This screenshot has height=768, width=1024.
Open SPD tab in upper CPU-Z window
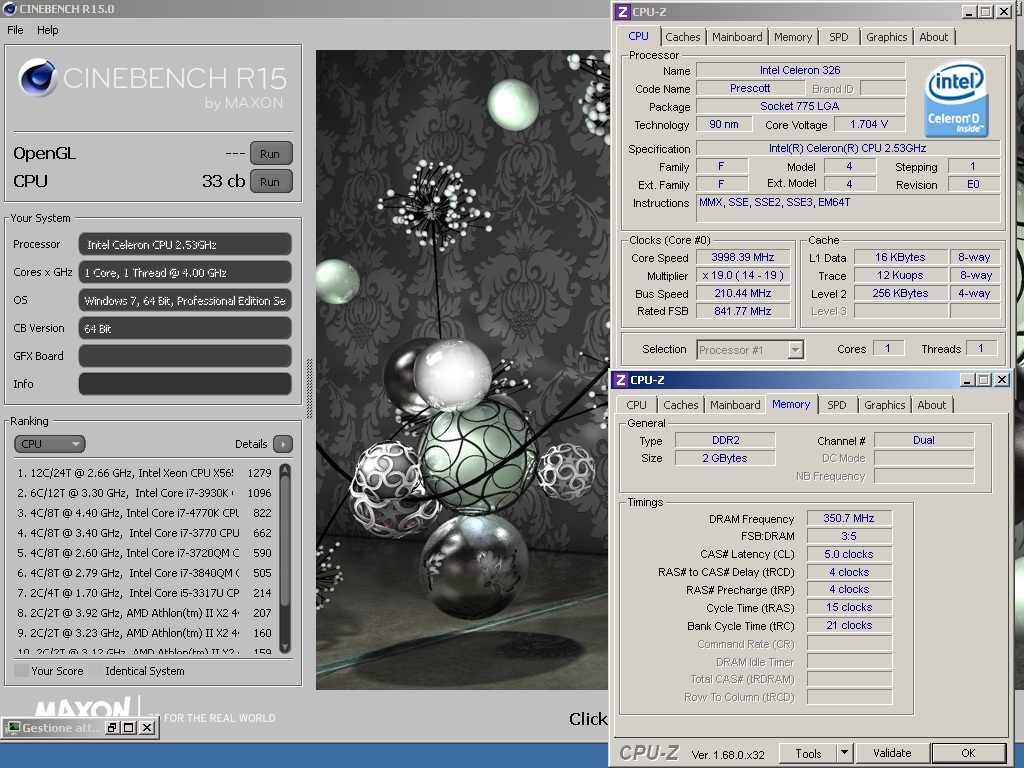(x=839, y=37)
